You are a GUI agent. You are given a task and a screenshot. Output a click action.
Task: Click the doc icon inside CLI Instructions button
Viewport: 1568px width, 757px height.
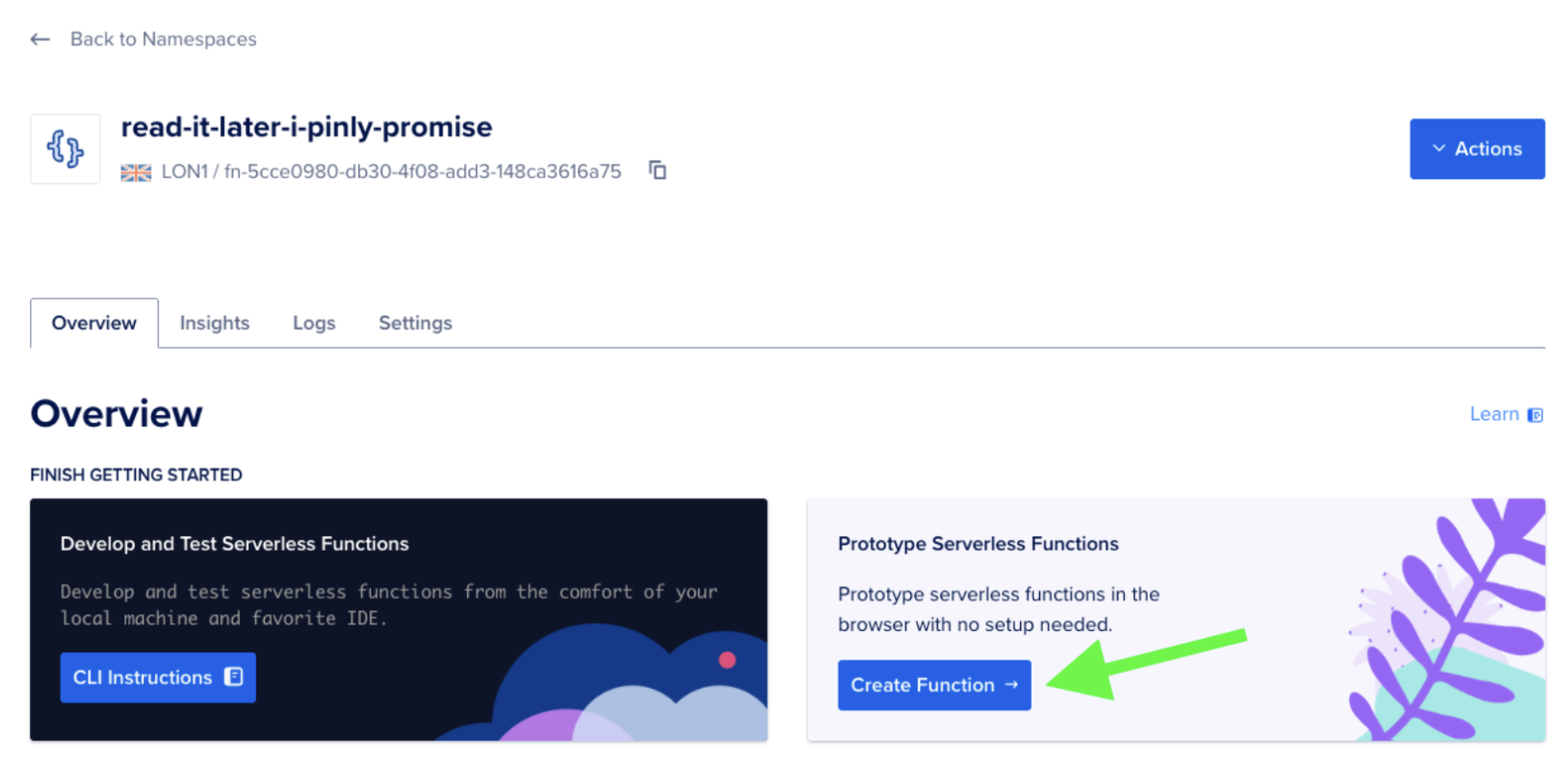pyautogui.click(x=231, y=677)
